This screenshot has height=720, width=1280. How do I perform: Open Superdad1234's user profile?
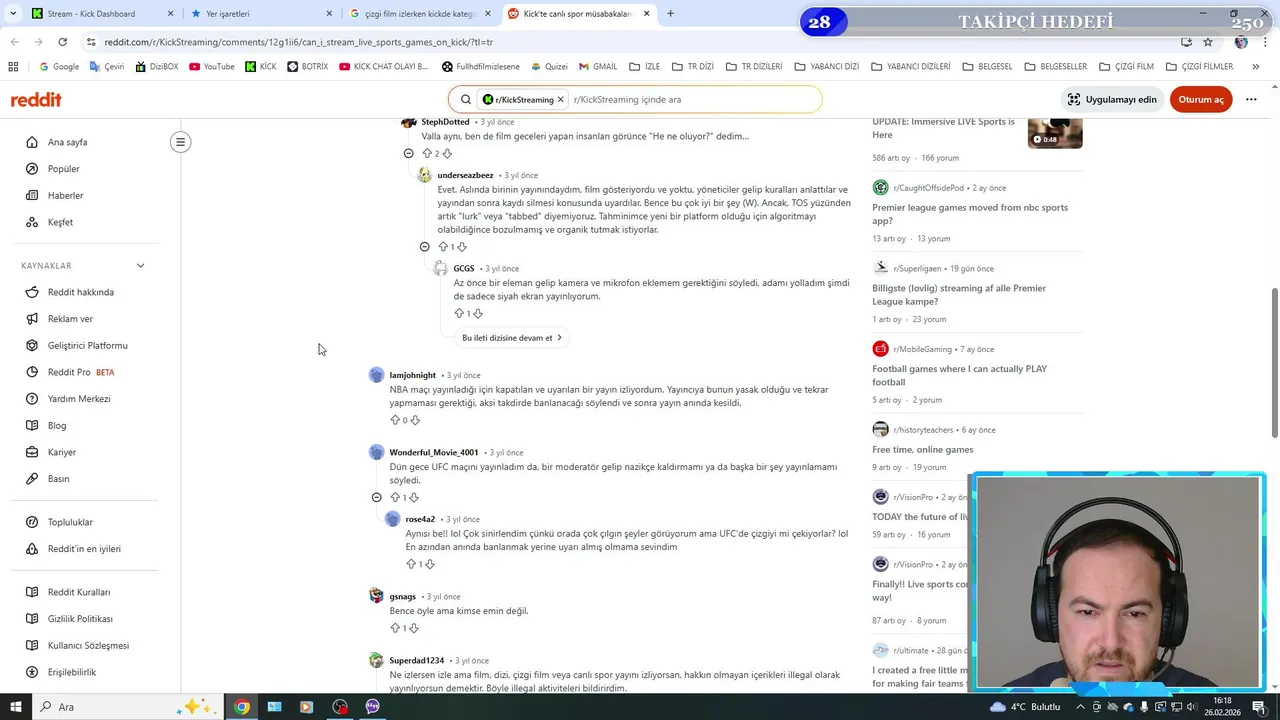416,660
